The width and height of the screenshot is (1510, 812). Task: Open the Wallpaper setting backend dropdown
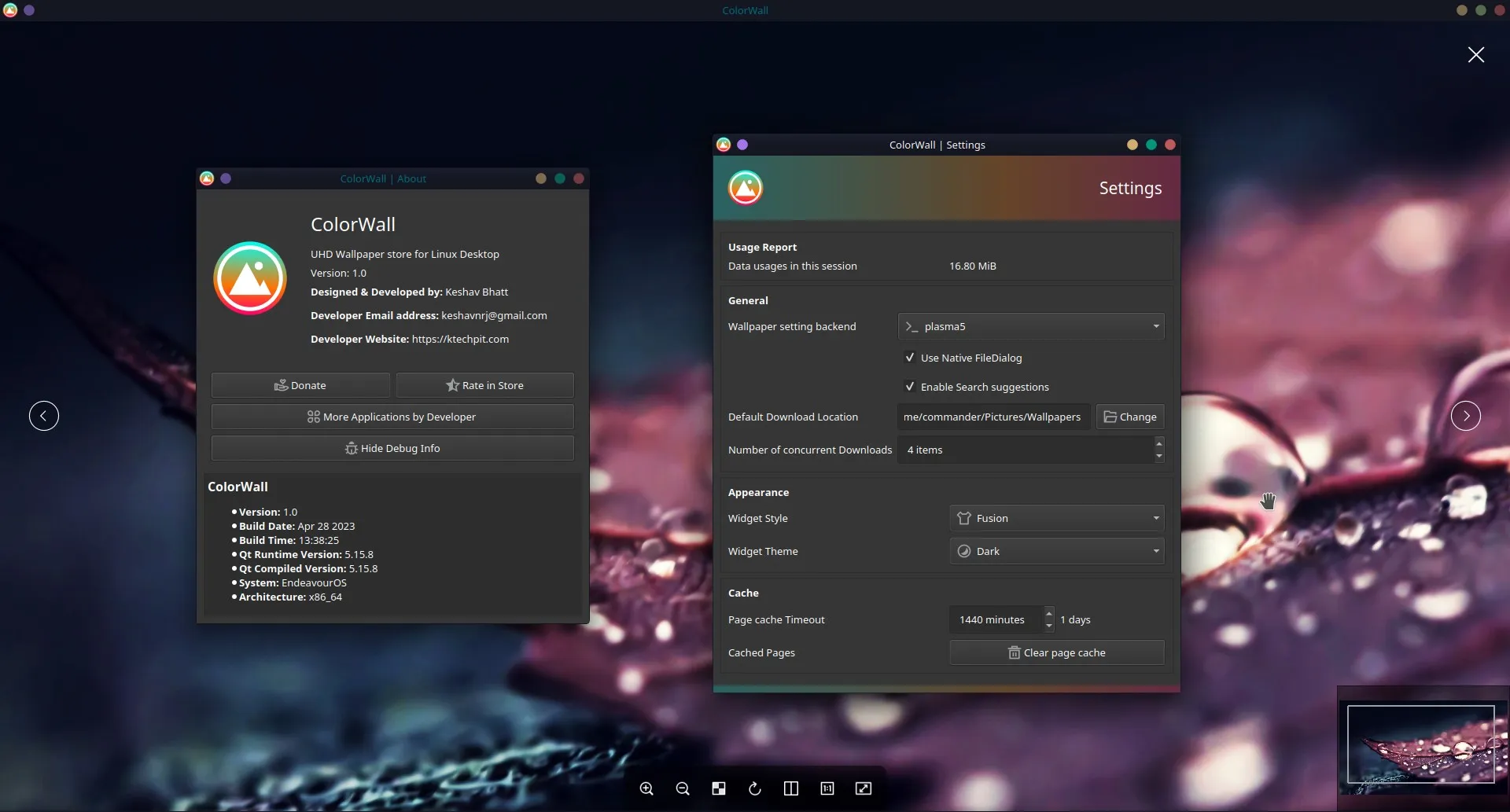pos(1030,326)
